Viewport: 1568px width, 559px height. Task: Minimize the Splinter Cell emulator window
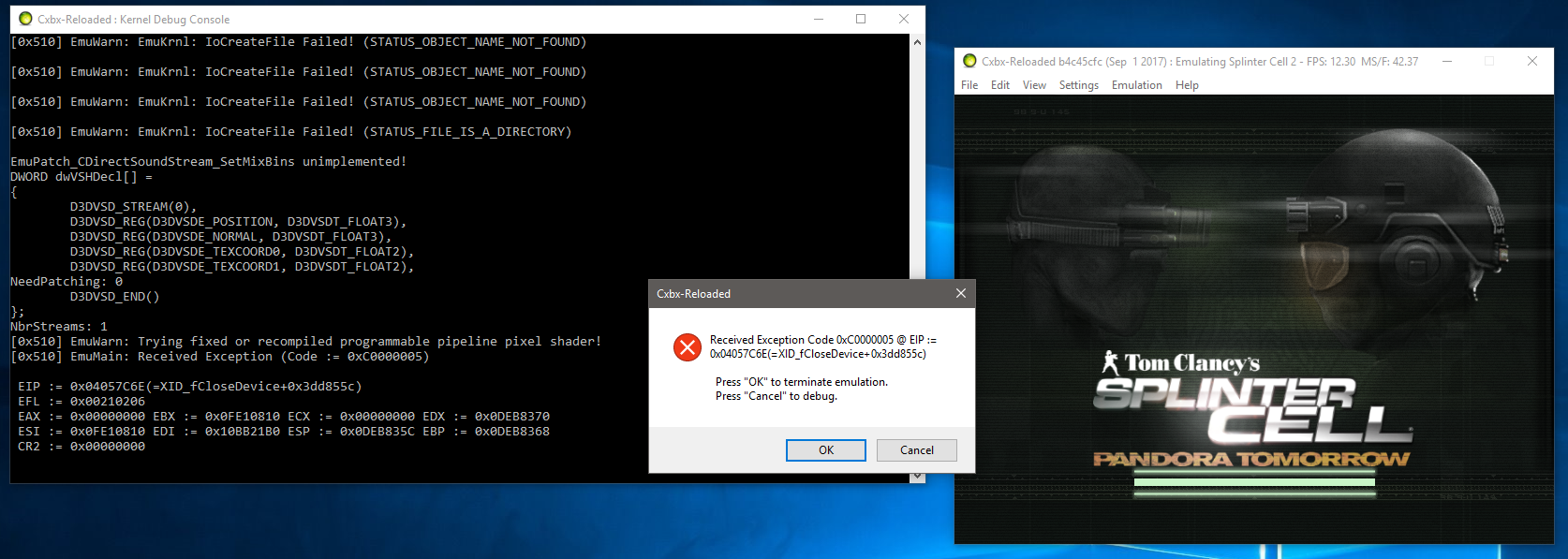tap(1446, 61)
